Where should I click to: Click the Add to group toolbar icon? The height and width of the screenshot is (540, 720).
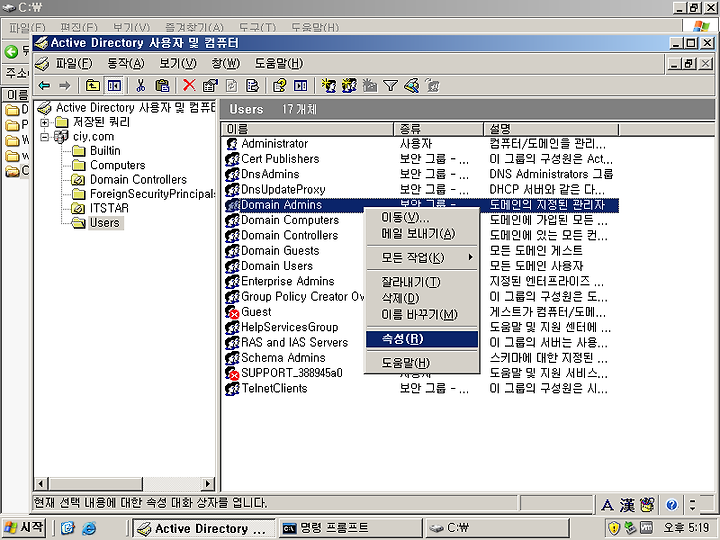pos(432,85)
